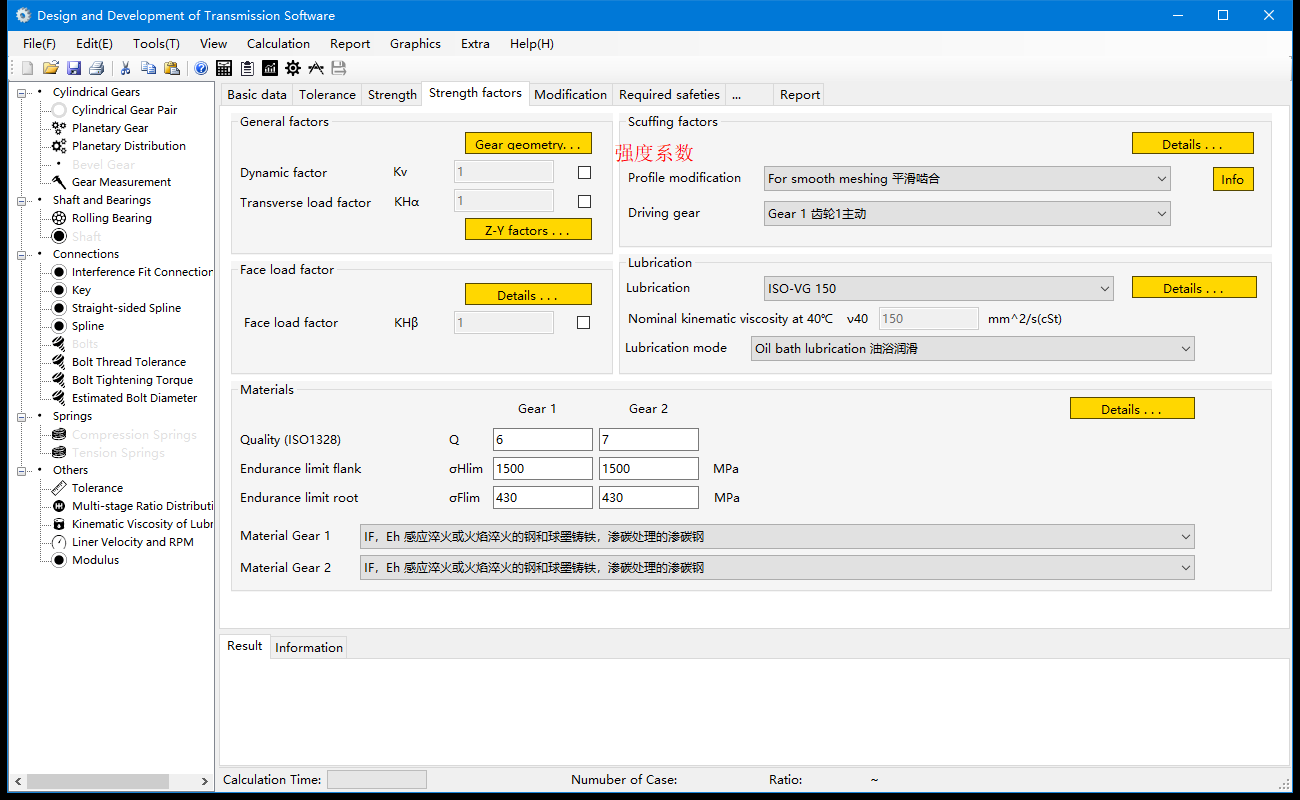Open the Material Gear 2 dropdown
Screen dimensions: 1300x800
pos(777,568)
